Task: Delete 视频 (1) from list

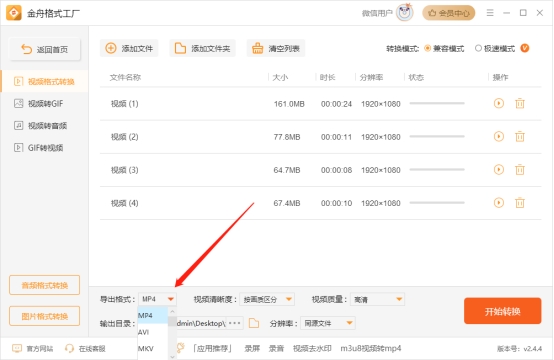Action: 520,104
